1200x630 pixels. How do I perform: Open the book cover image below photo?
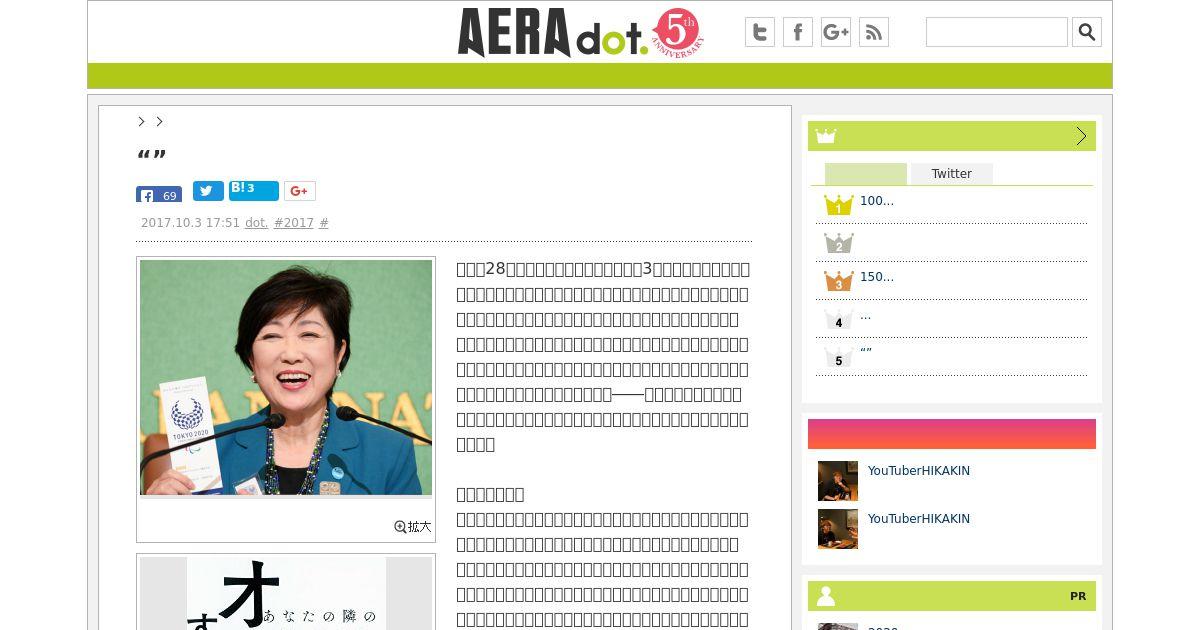point(286,593)
